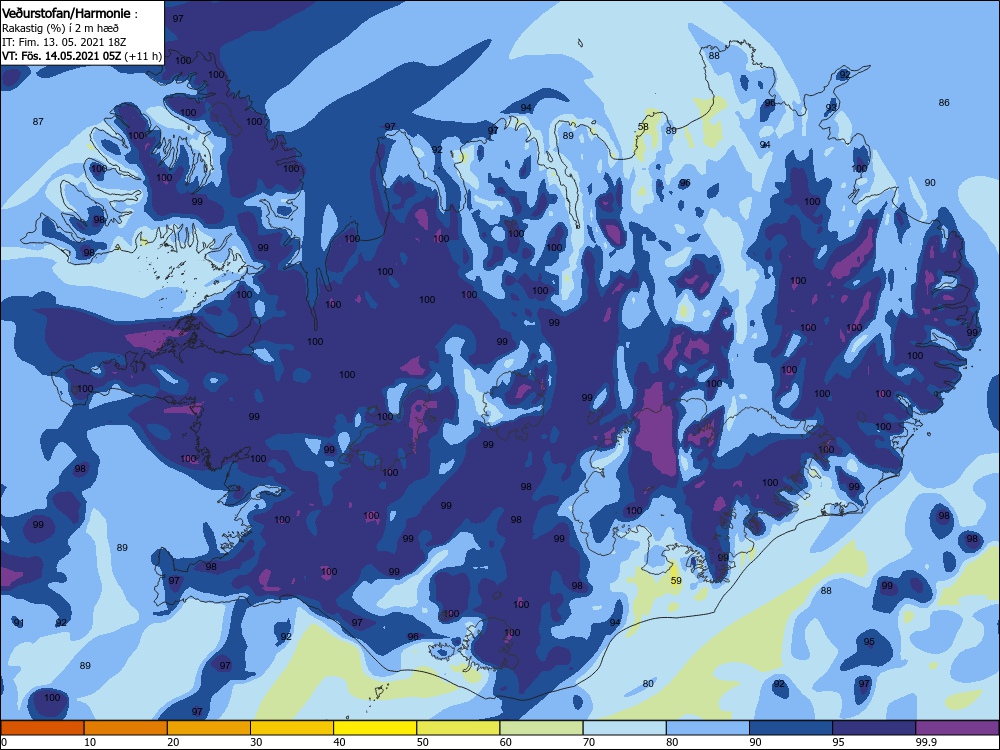The image size is (1000, 750).
Task: Click the humidity value '59' on map
Action: [x=676, y=580]
